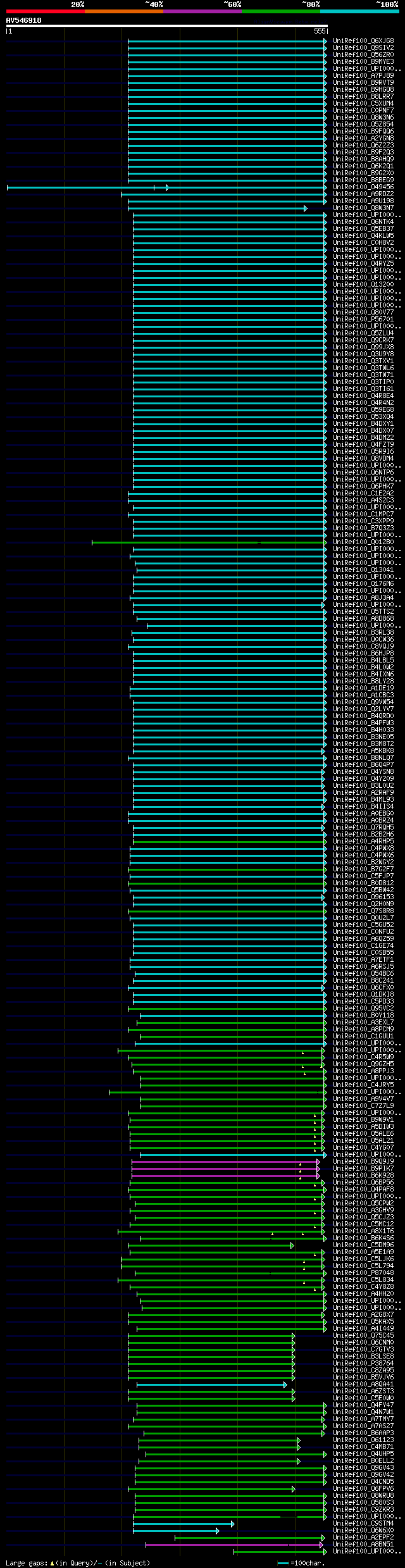Click the Large gaps legend text
The height and width of the screenshot is (1568, 405).
coord(78,1562)
